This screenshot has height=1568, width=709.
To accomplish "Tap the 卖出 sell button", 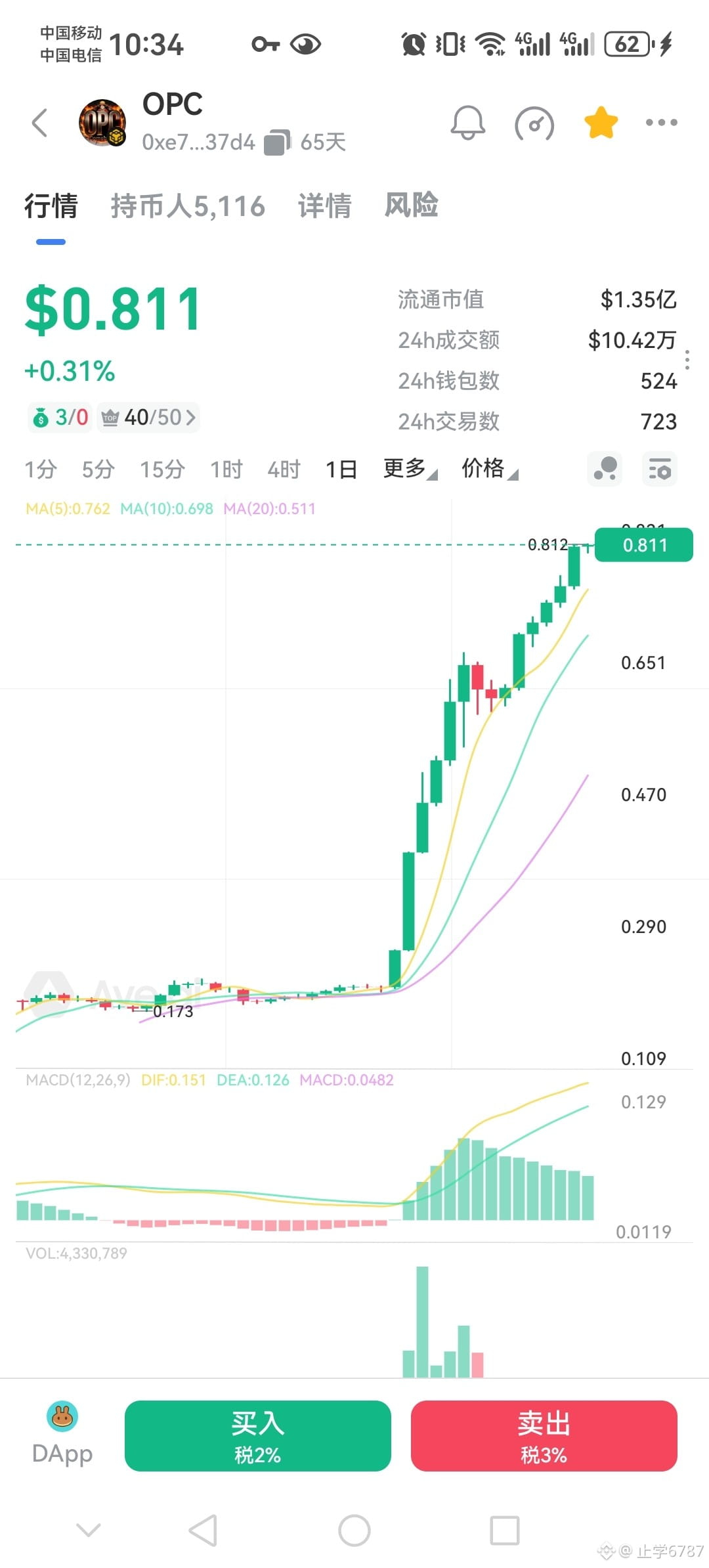I will 544,1436.
